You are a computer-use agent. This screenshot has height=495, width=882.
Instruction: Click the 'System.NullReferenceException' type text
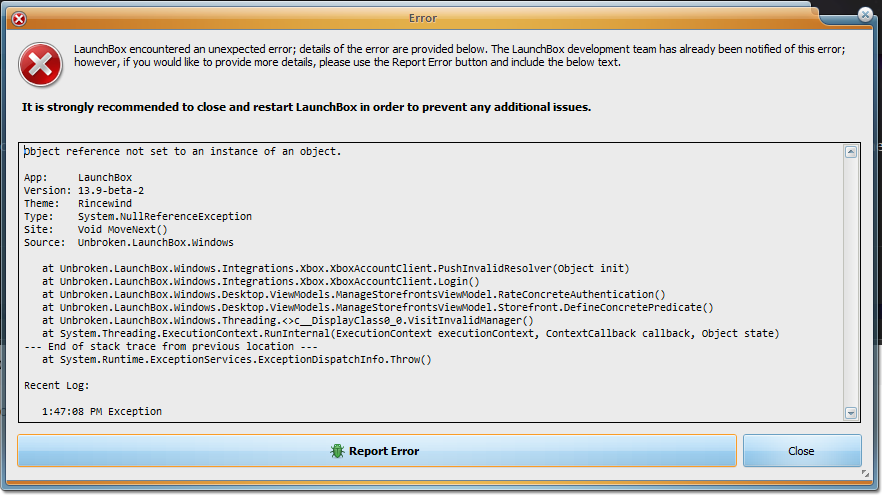coord(165,216)
